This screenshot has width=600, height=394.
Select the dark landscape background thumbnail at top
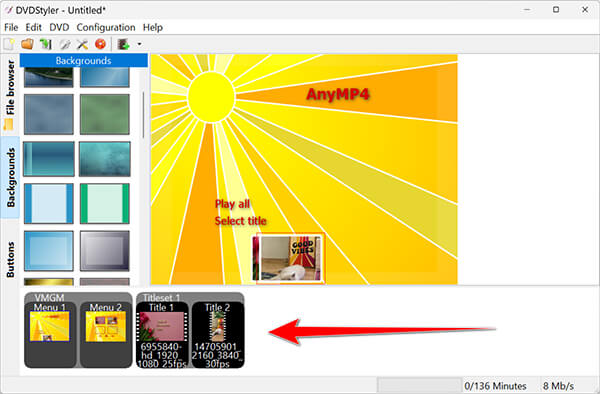click(x=49, y=78)
